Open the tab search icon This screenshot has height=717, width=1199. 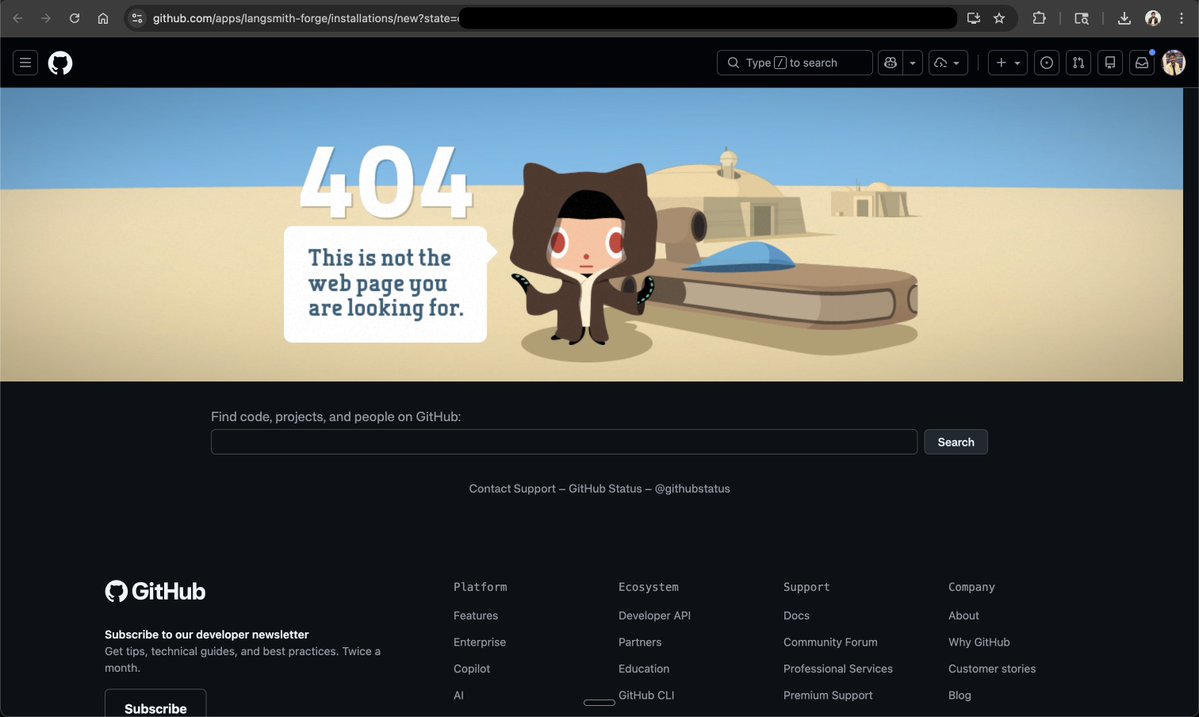click(1081, 18)
